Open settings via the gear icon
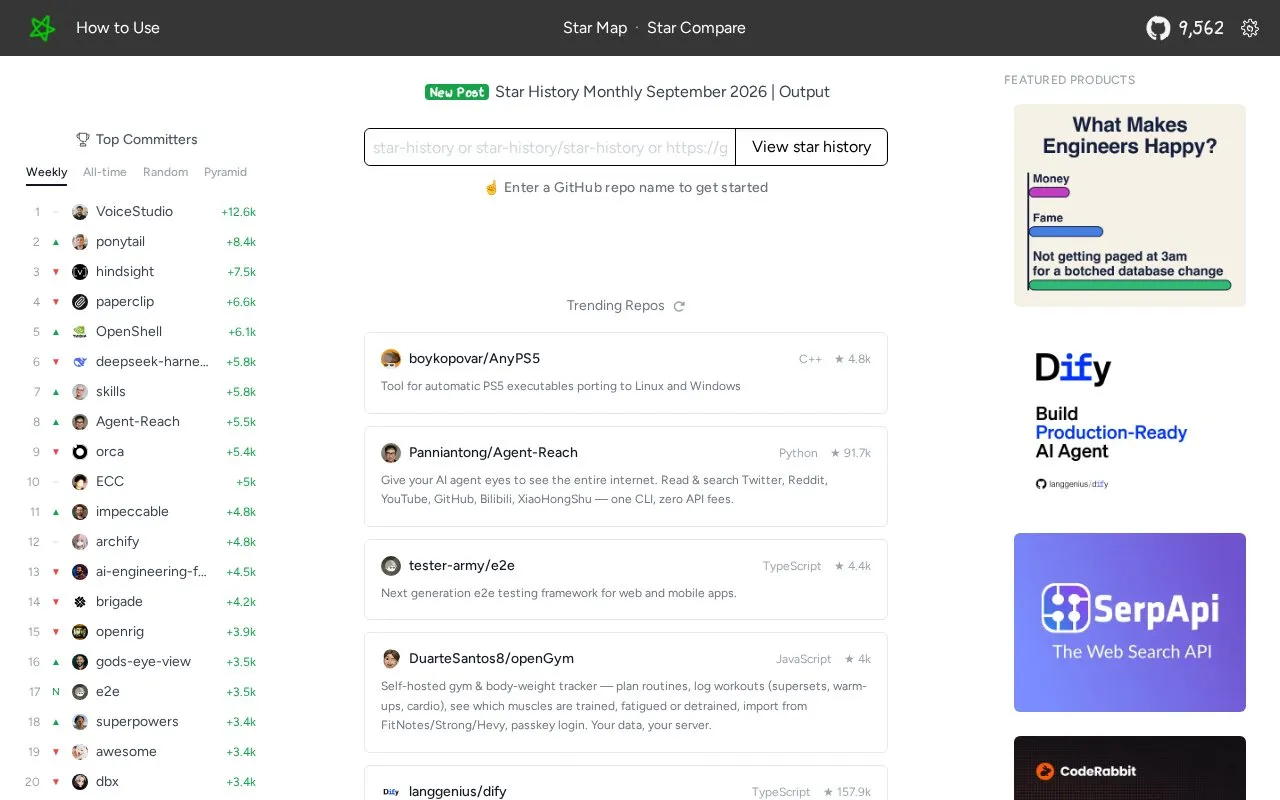 pos(1250,28)
